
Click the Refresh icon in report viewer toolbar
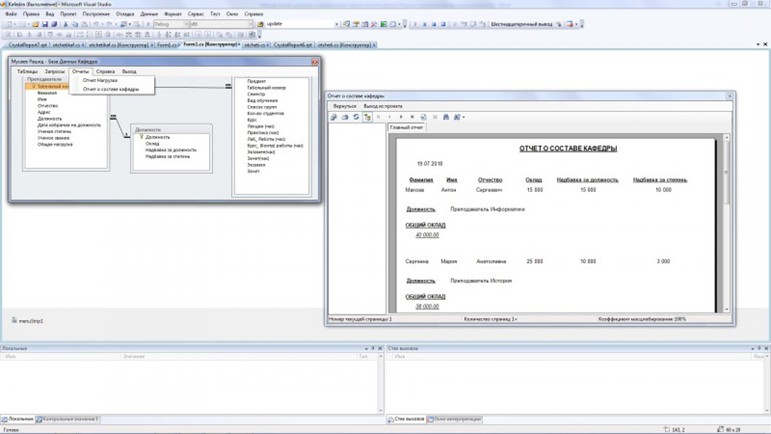coord(356,117)
